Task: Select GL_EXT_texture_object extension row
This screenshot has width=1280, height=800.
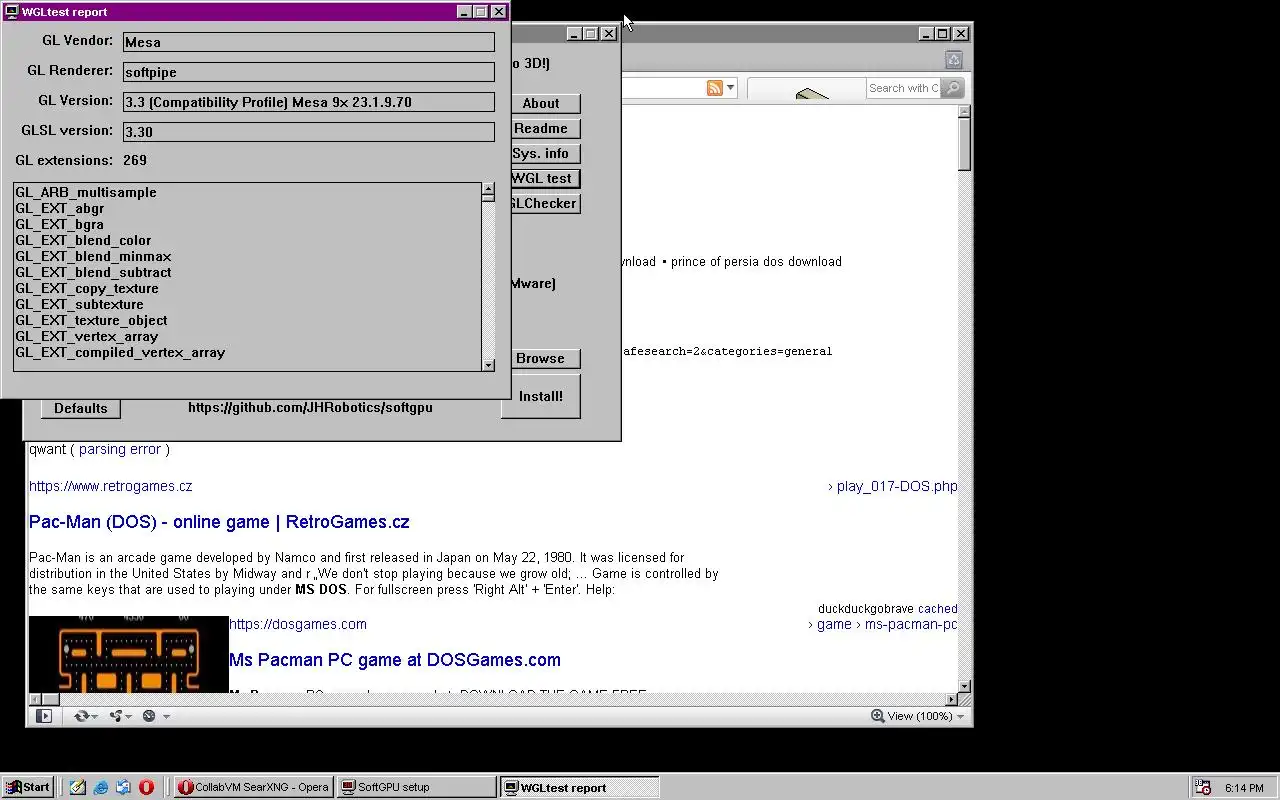Action: (x=248, y=320)
